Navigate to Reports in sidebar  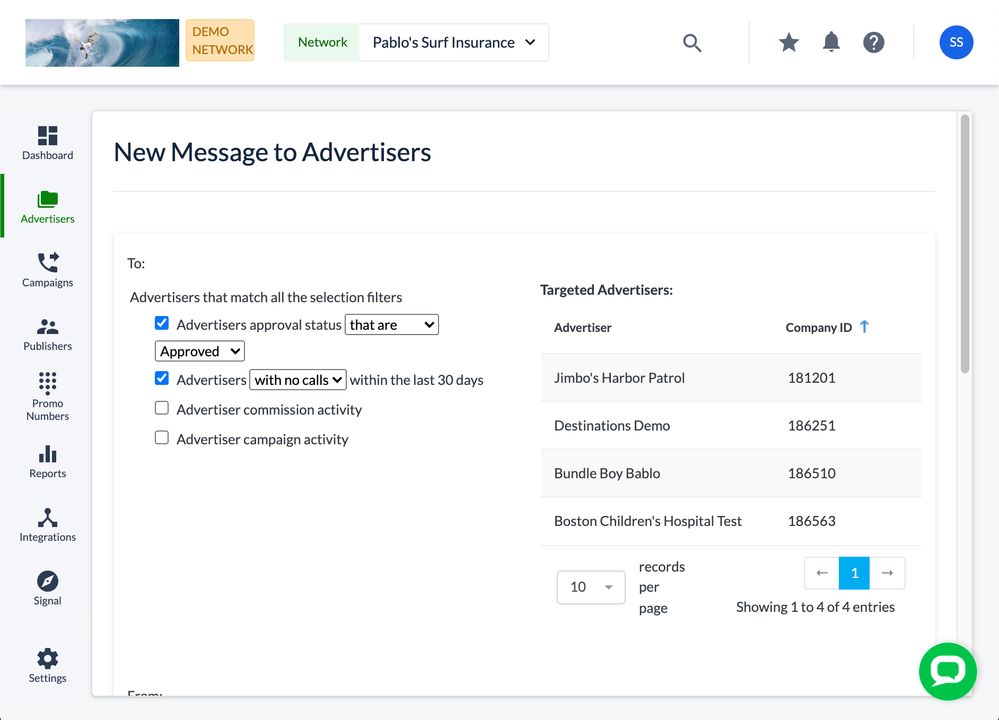tap(48, 461)
